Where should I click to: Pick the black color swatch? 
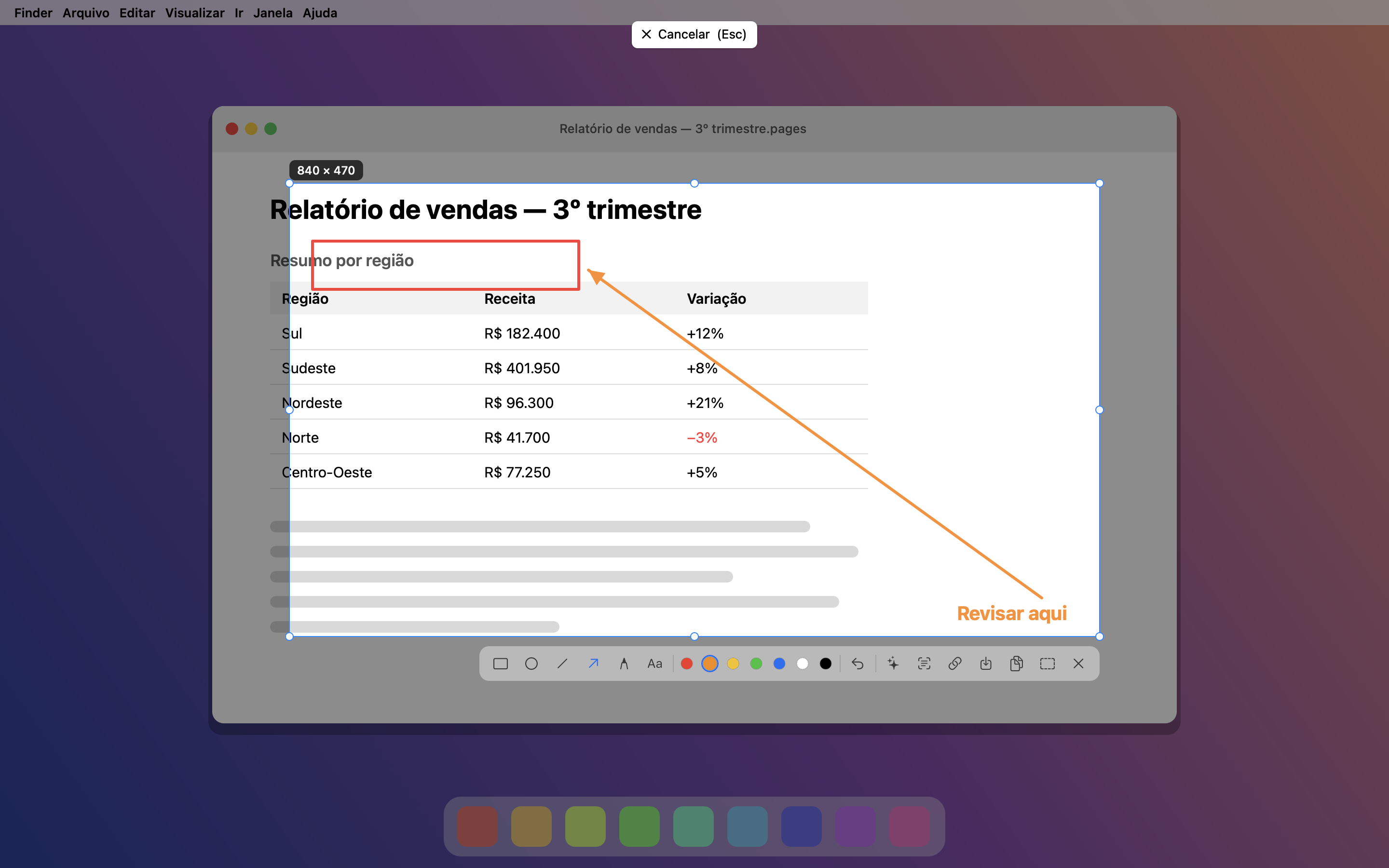pyautogui.click(x=826, y=664)
